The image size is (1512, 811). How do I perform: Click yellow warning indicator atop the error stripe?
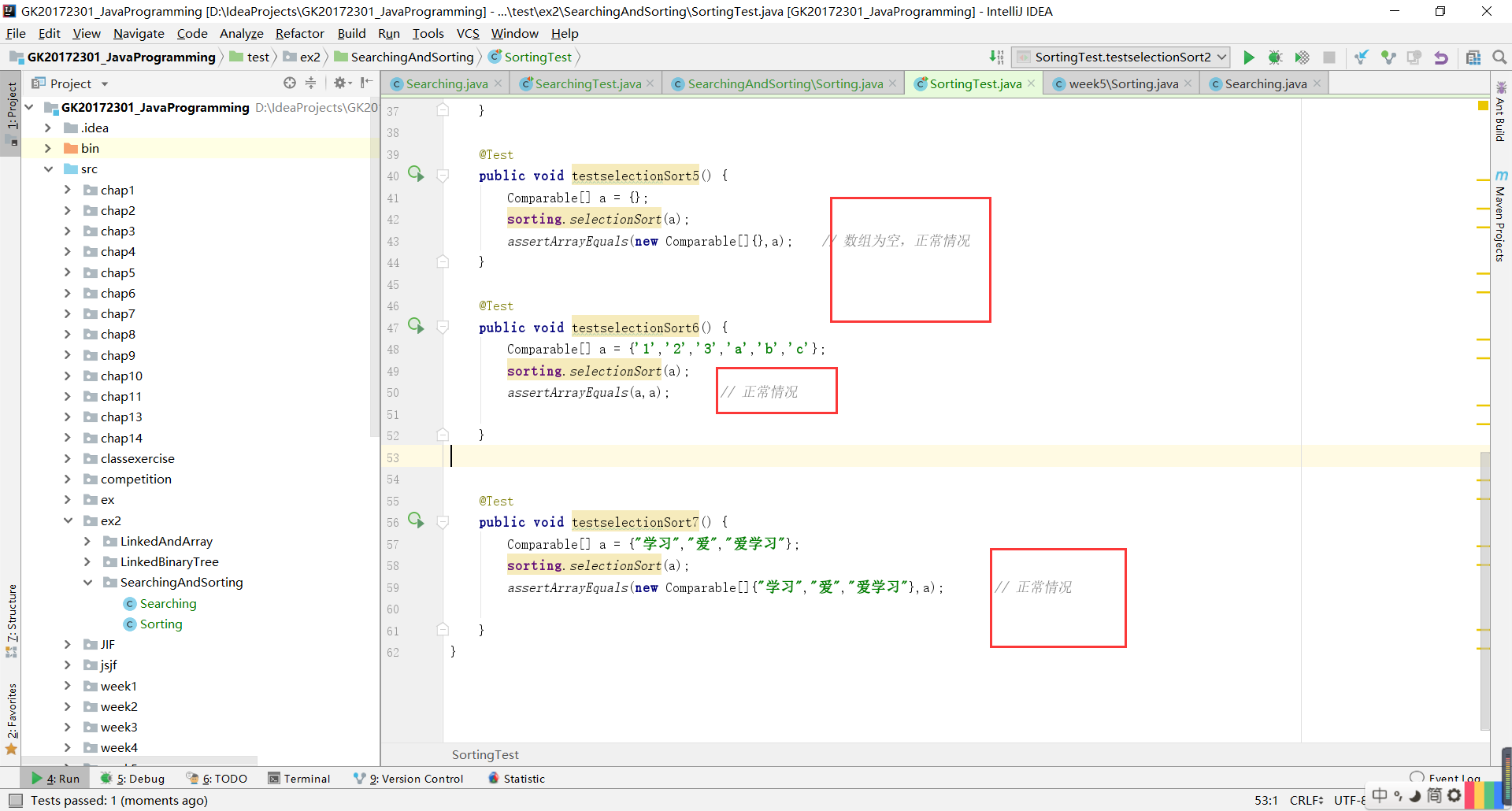1484,106
